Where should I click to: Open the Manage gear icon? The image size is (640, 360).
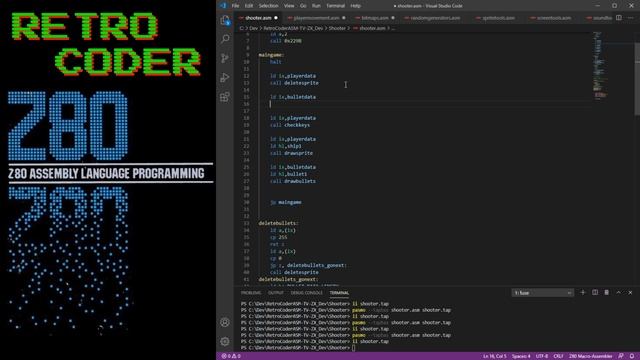pos(225,341)
